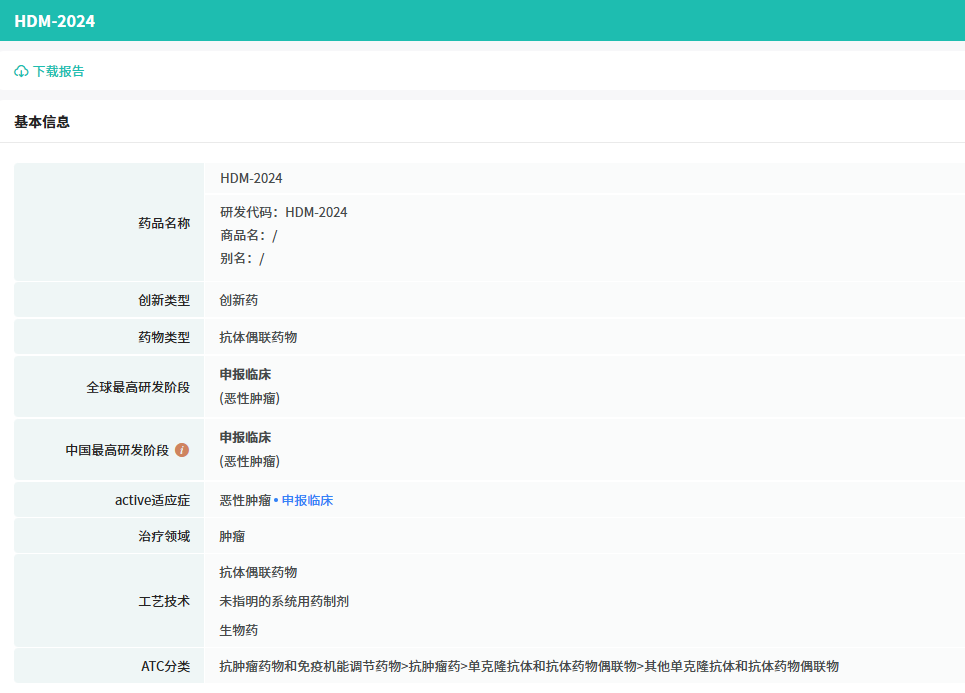Click bold 申报临床 in 全球最高研发阶段 row
Viewport: 965px width, 693px height.
245,374
